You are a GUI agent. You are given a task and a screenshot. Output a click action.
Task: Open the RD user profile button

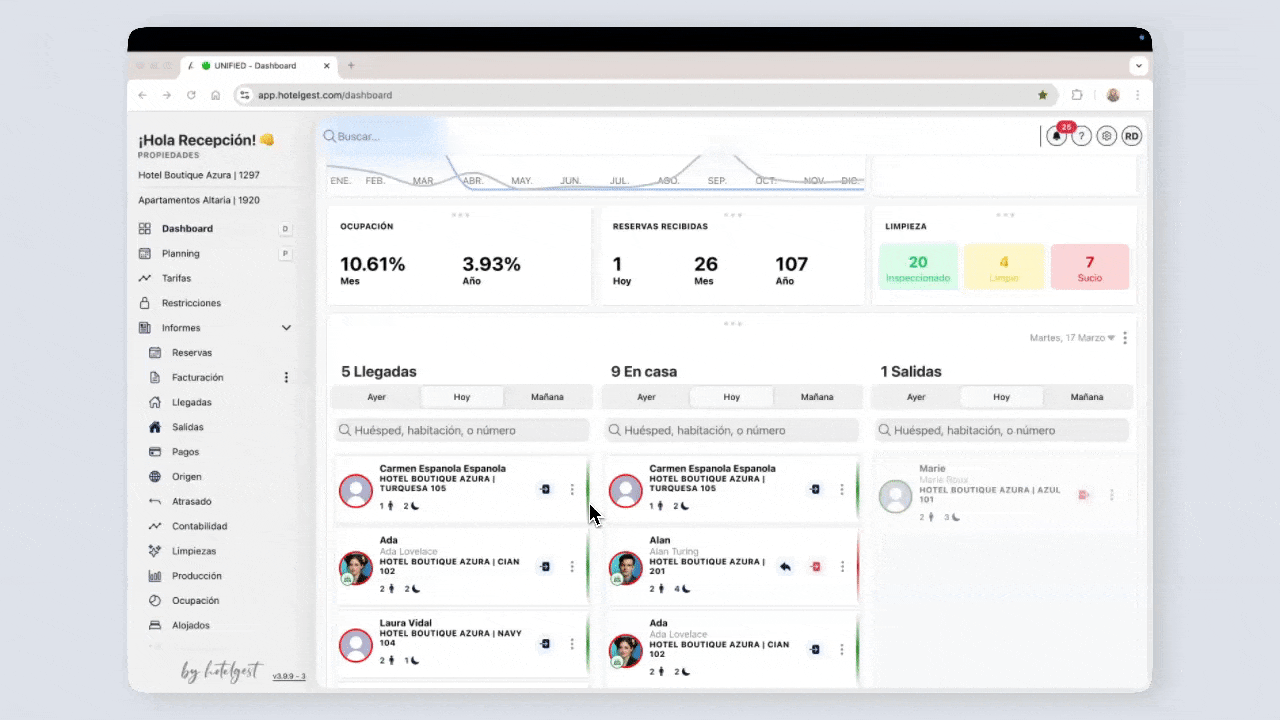pyautogui.click(x=1131, y=137)
